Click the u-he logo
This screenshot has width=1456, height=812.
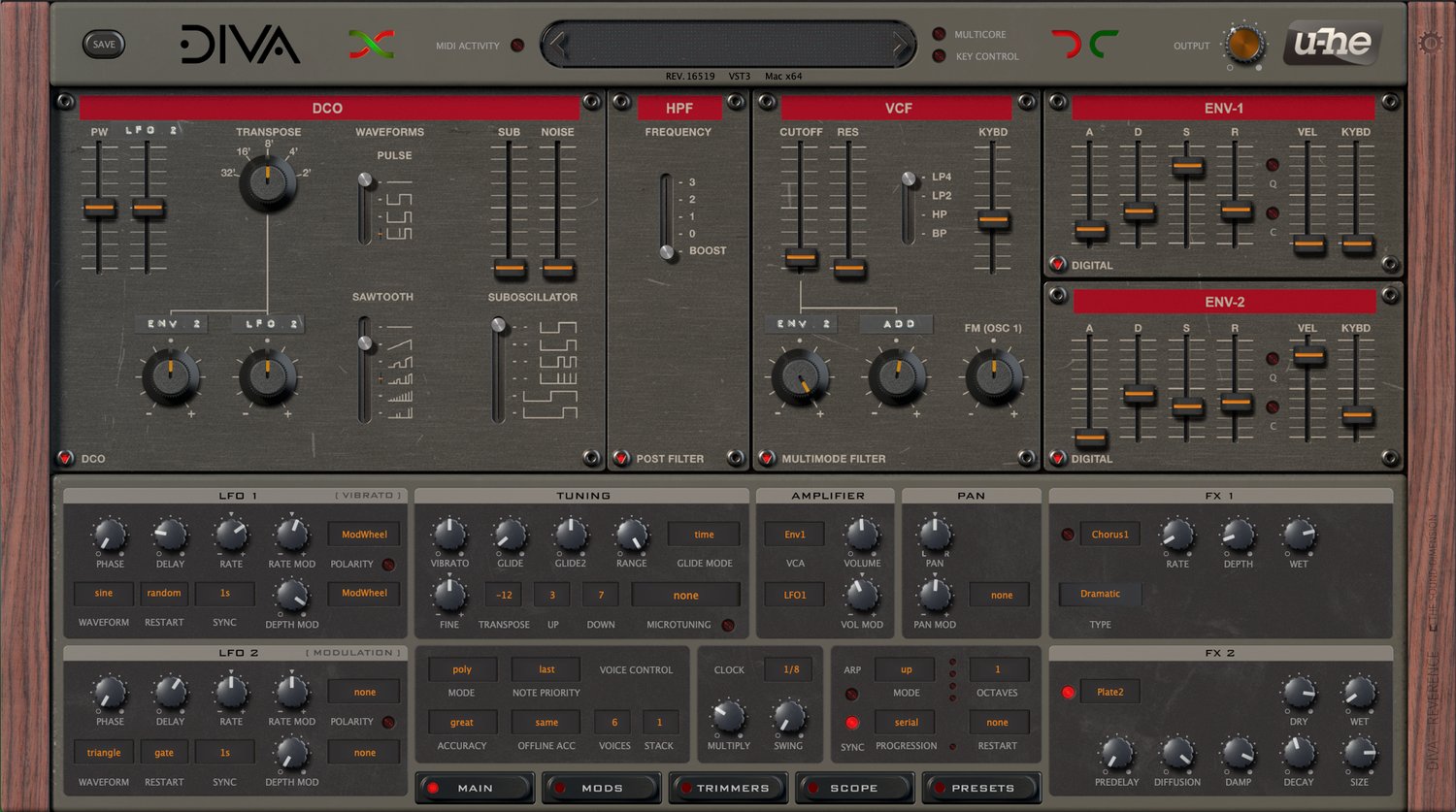1333,43
